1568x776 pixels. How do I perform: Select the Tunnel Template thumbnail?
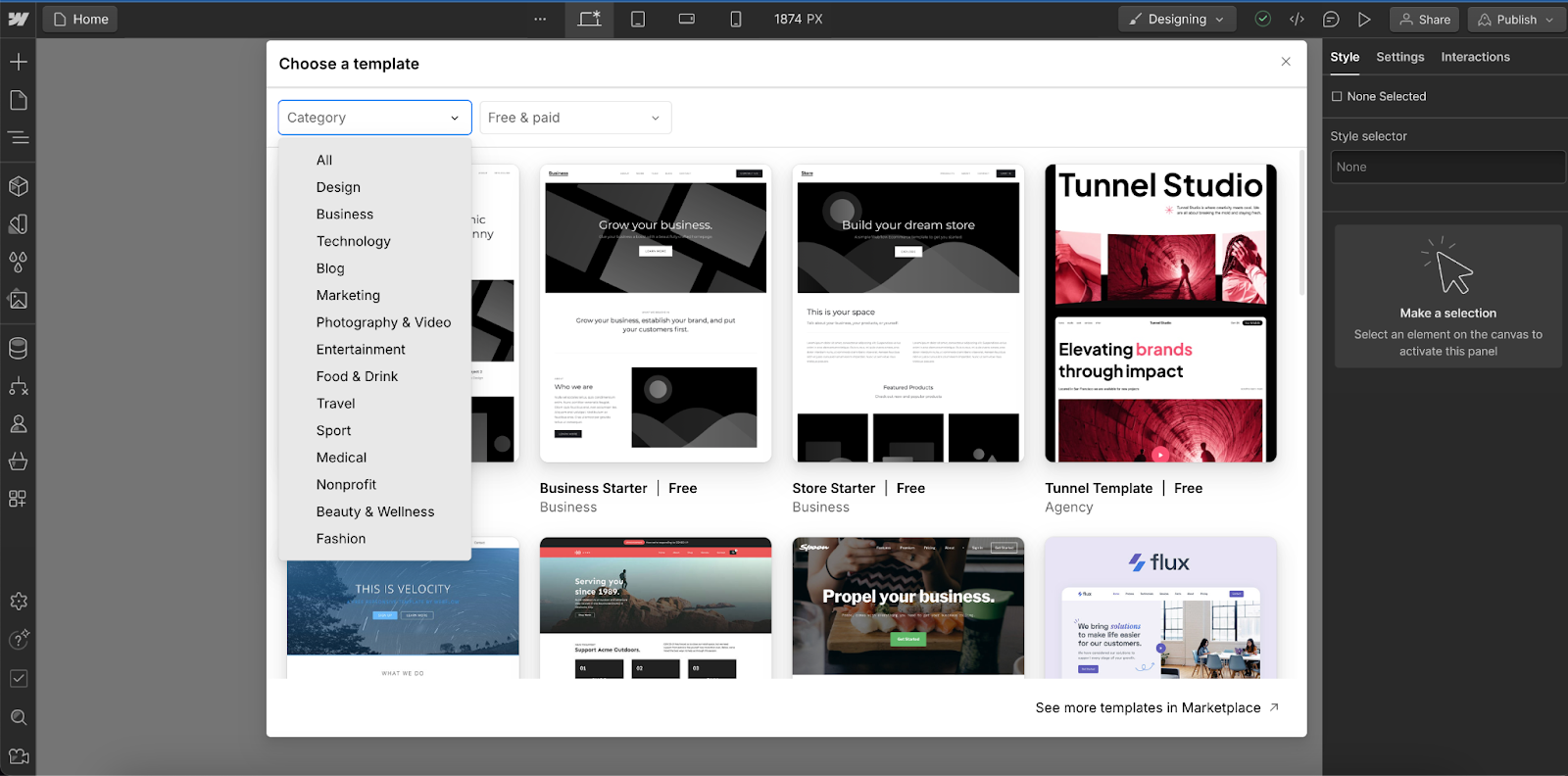tap(1160, 314)
